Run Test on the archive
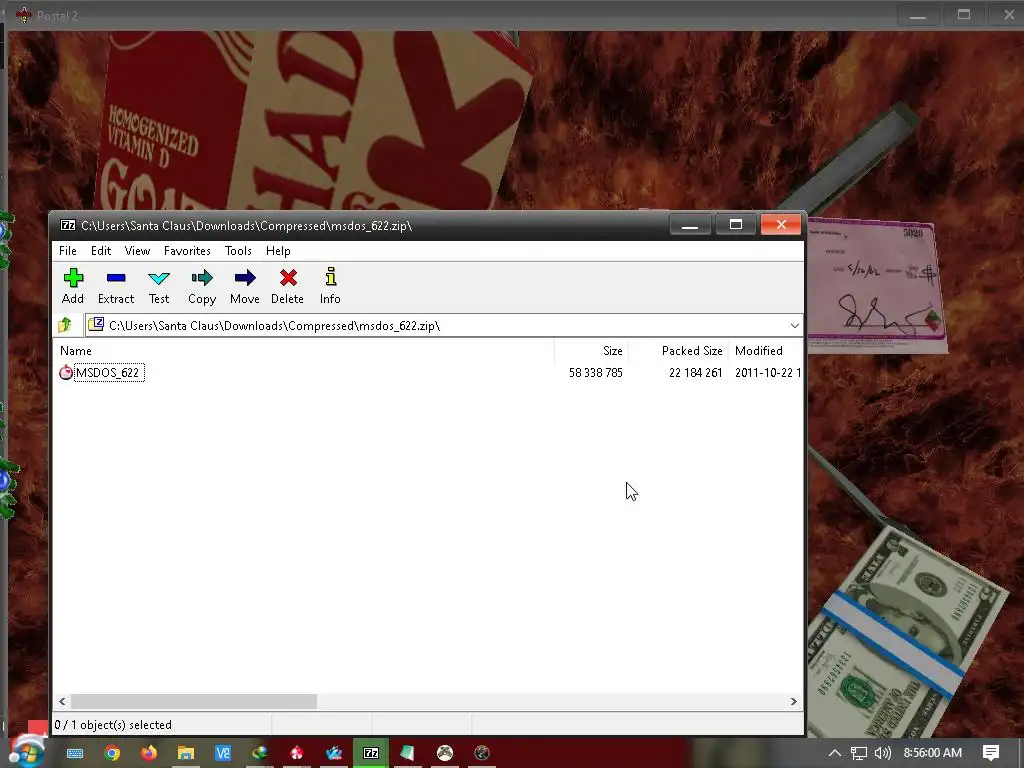The image size is (1024, 768). coord(159,286)
